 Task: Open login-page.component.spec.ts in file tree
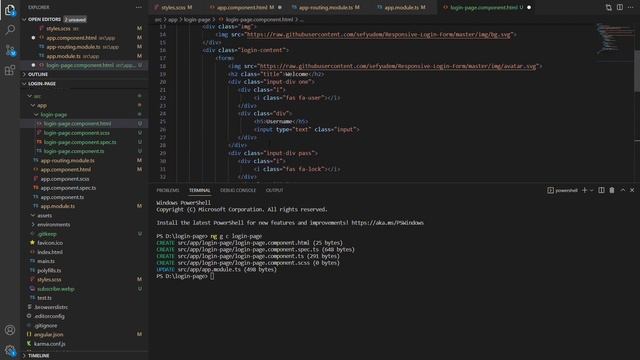click(80, 142)
